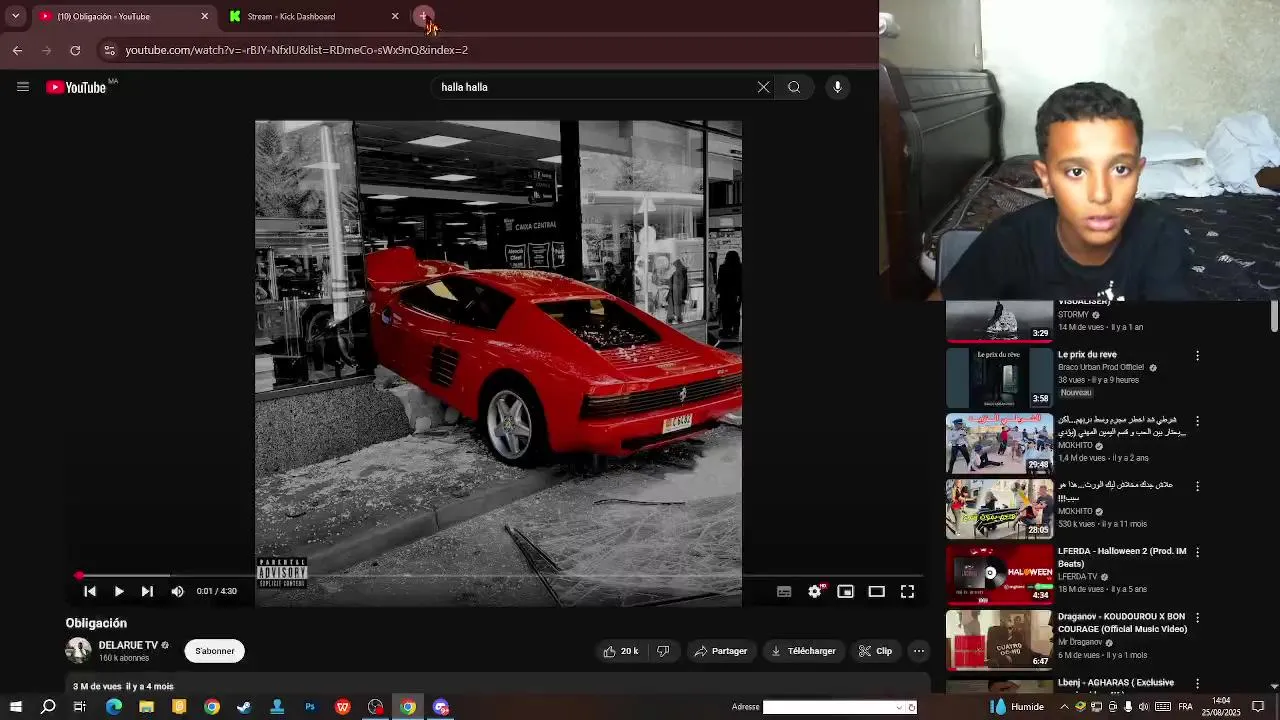Open Photoshop from taskbar
1280x720 pixels.
click(310, 707)
